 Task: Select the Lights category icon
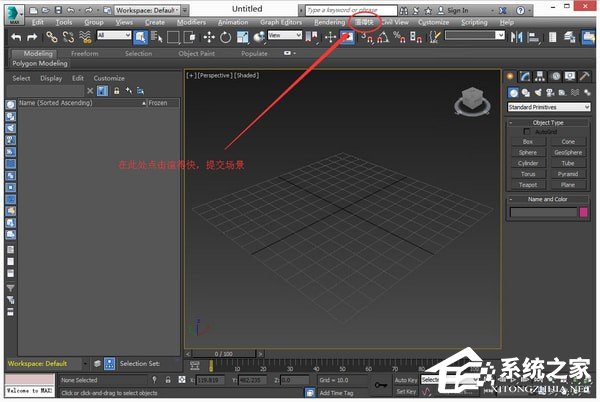pyautogui.click(x=537, y=92)
